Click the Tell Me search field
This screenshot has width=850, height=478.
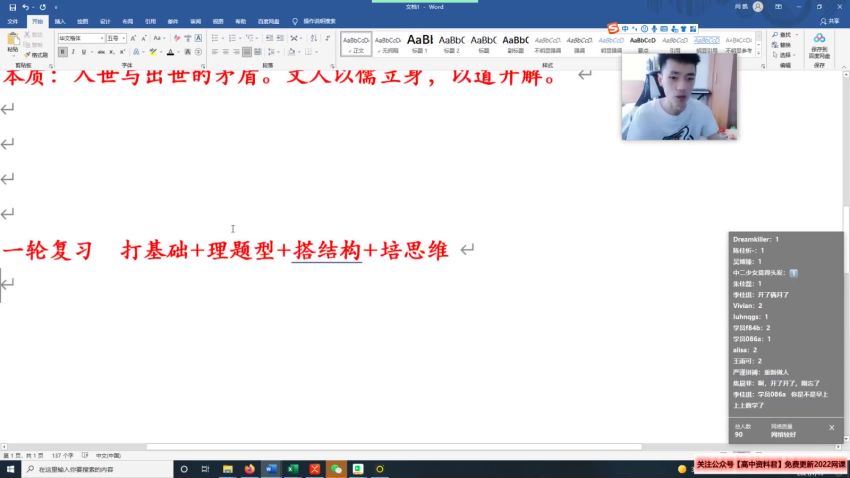[x=315, y=21]
